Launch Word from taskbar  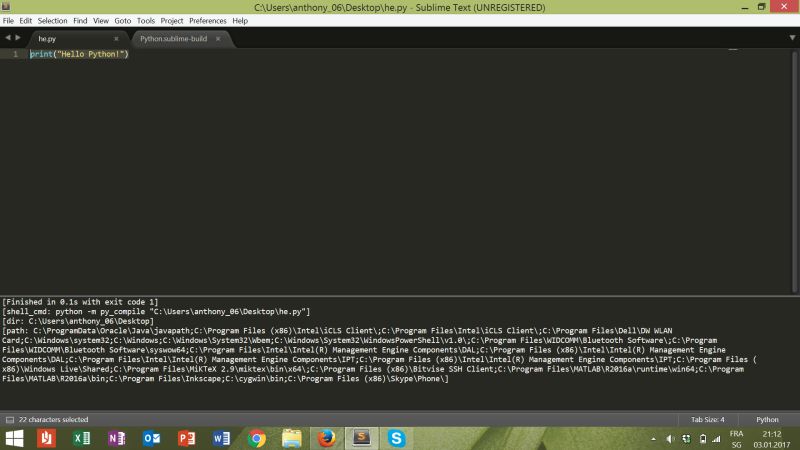[x=221, y=438]
